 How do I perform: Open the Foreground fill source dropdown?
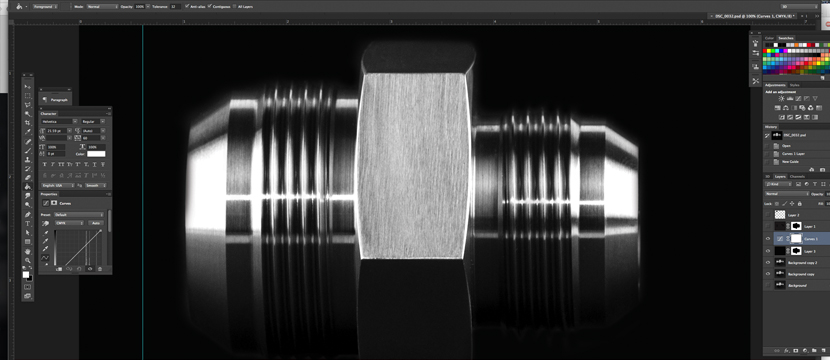click(46, 7)
